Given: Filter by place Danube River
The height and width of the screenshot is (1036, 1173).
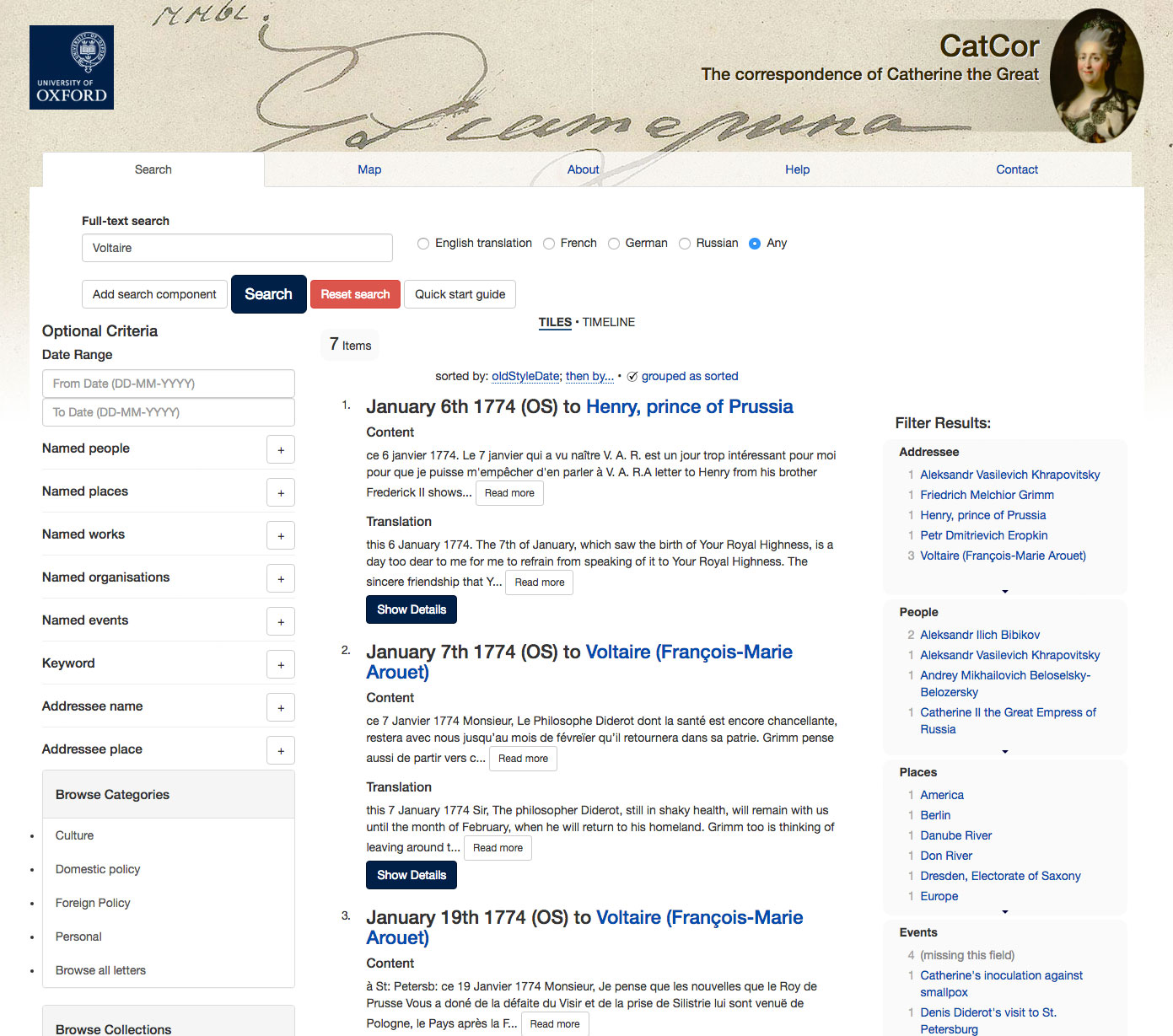Looking at the screenshot, I should point(955,835).
